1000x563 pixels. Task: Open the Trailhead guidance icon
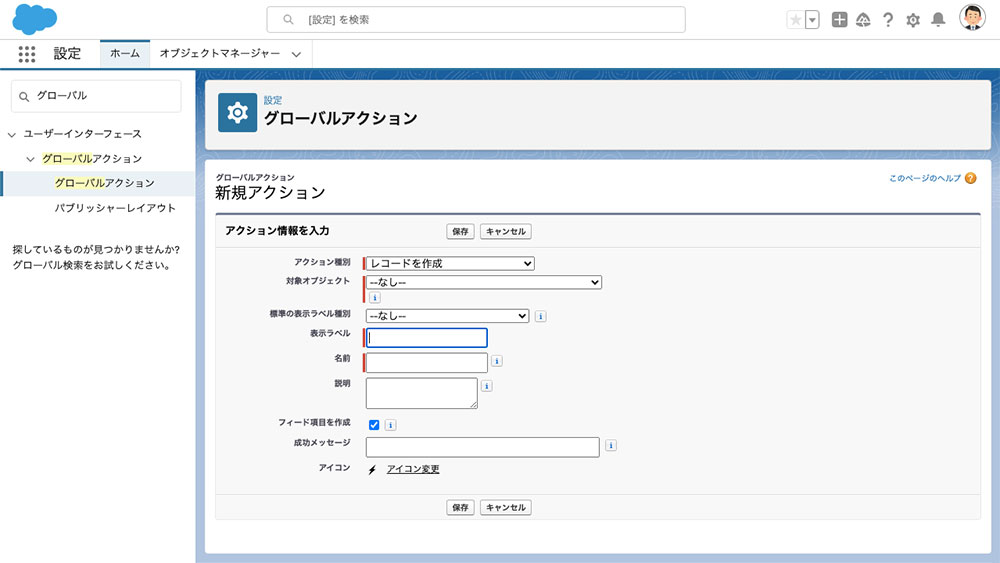pos(863,20)
